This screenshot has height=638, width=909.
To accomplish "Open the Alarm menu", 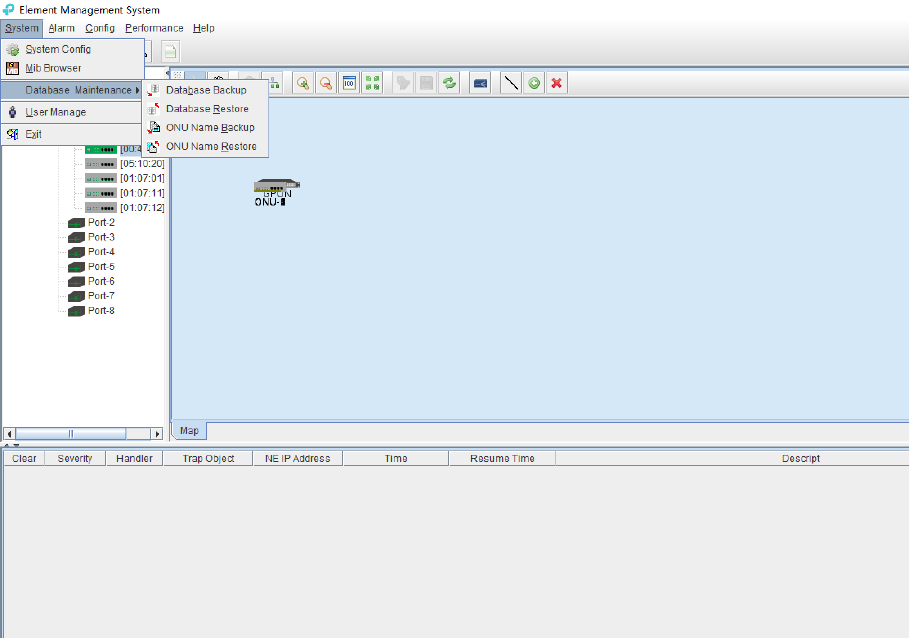I will point(61,28).
